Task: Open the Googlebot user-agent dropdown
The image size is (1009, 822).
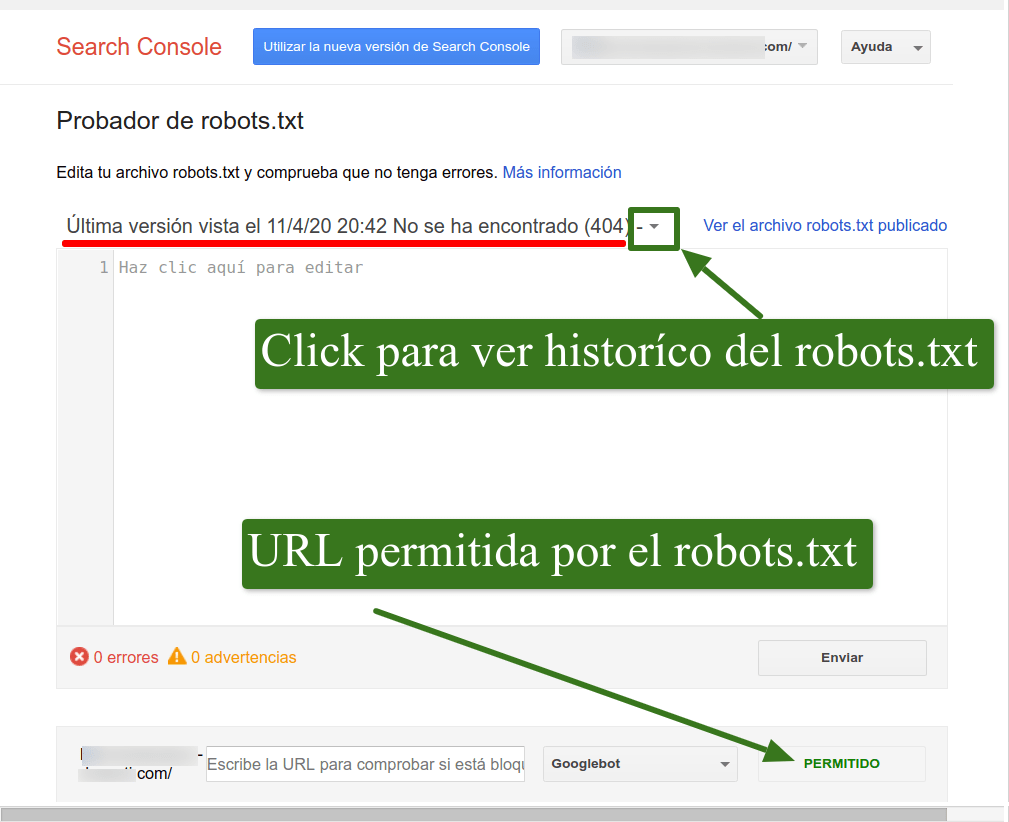Action: (640, 764)
